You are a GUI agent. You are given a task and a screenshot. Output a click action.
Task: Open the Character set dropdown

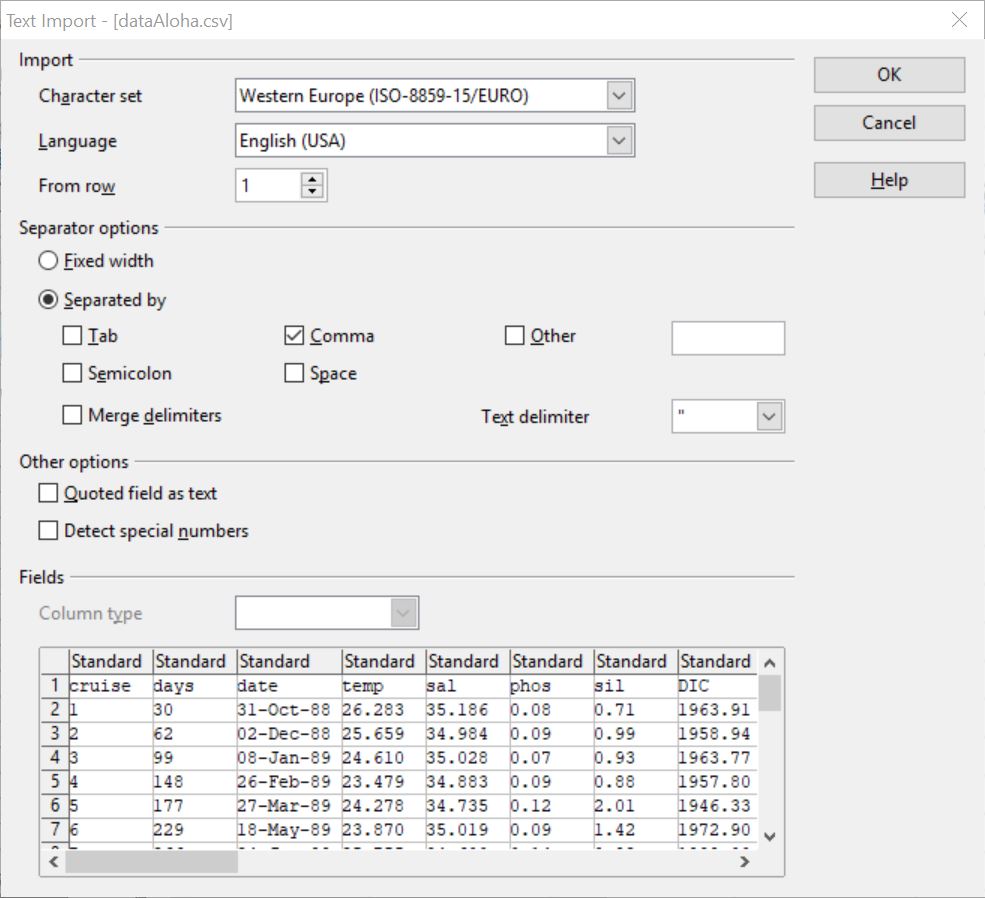click(x=621, y=95)
